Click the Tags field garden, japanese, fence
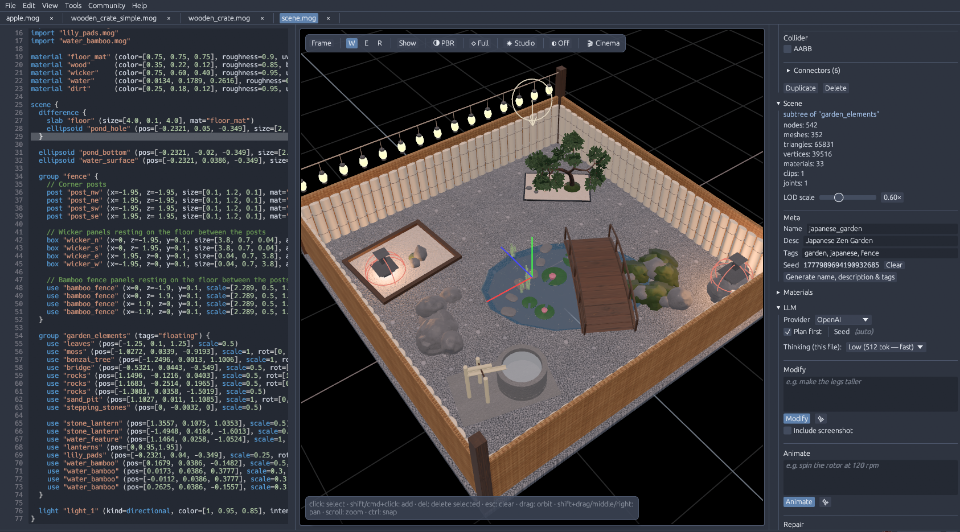The height and width of the screenshot is (532, 960). pos(880,253)
